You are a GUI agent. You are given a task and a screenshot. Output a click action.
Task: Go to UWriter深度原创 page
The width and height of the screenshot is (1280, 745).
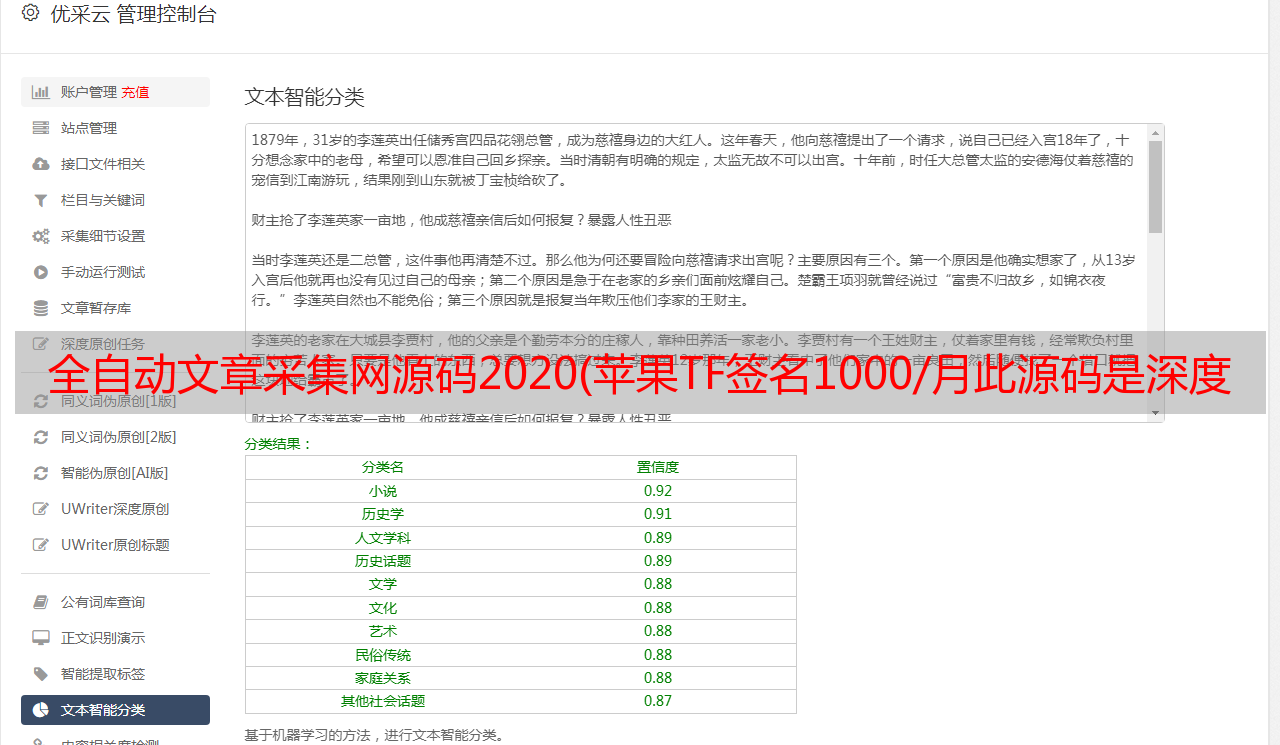[115, 509]
